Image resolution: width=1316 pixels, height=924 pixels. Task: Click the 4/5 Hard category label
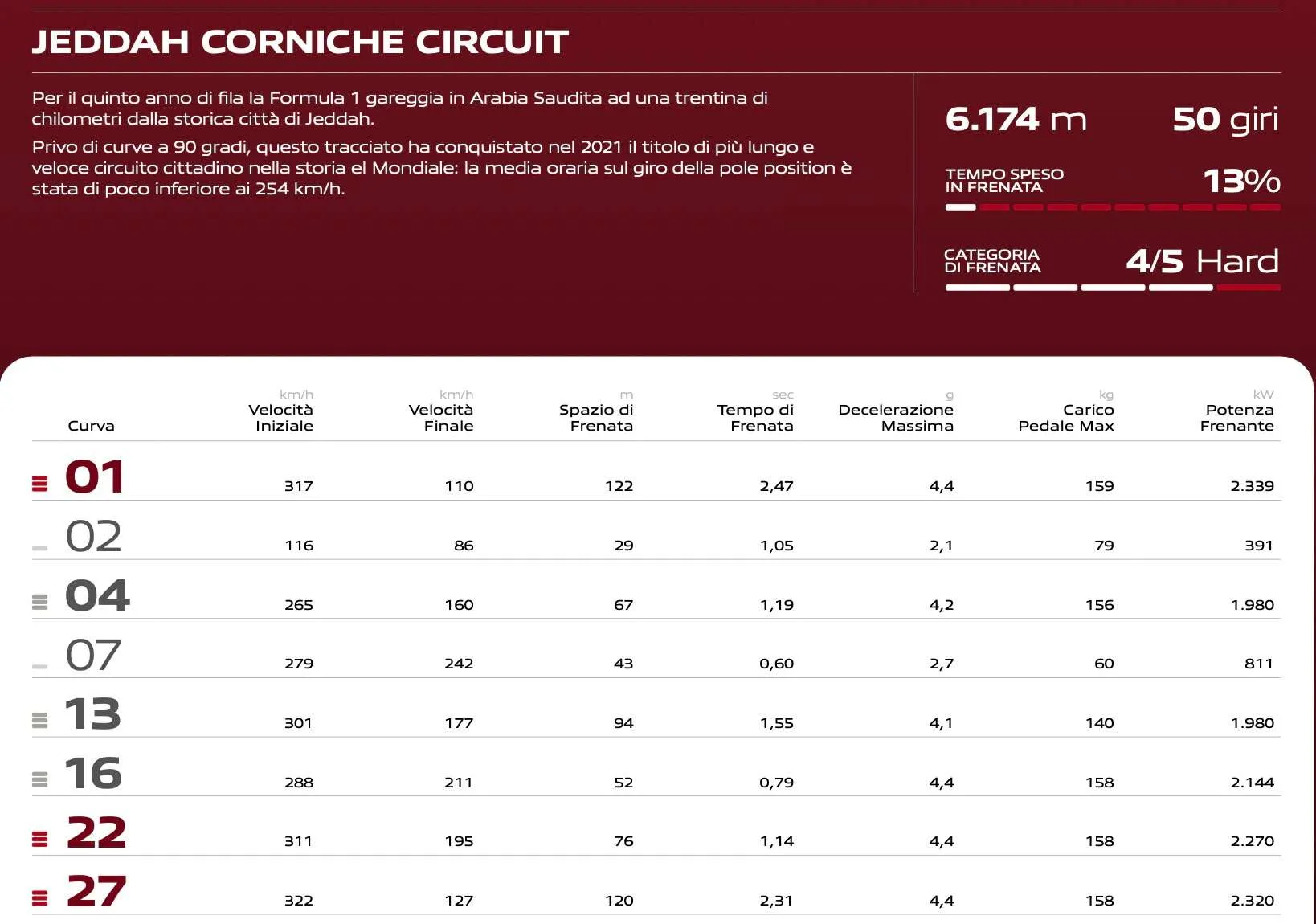[x=1202, y=261]
